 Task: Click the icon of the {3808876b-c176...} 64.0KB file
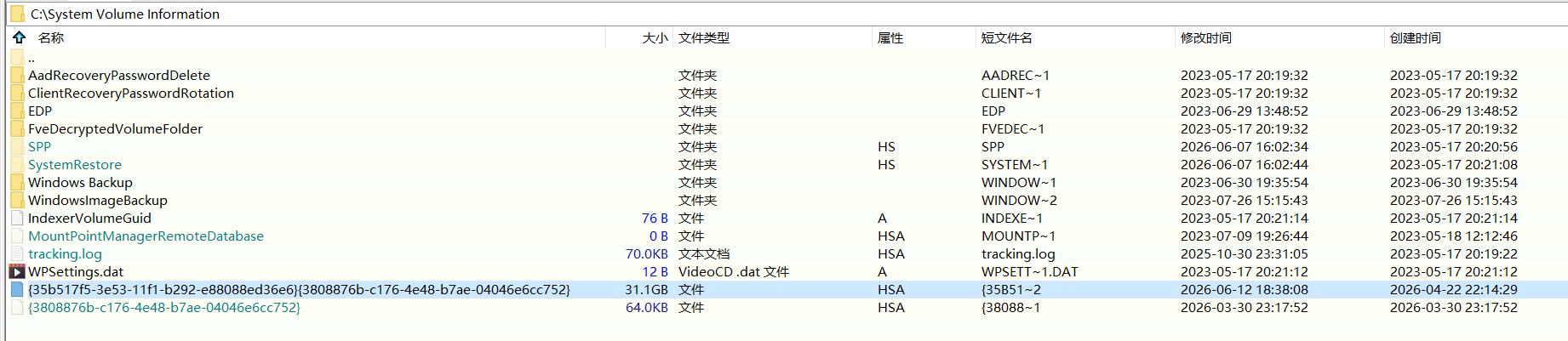tap(17, 307)
